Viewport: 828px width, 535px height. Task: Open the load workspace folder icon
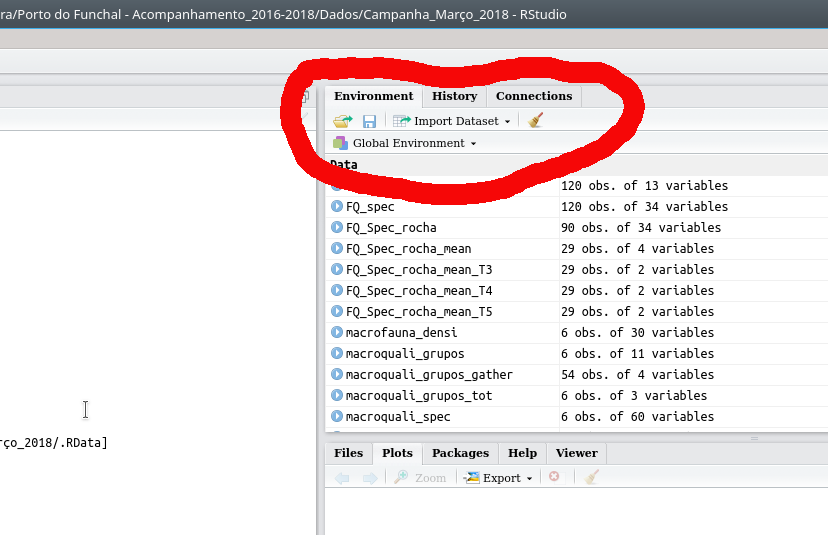click(x=342, y=121)
